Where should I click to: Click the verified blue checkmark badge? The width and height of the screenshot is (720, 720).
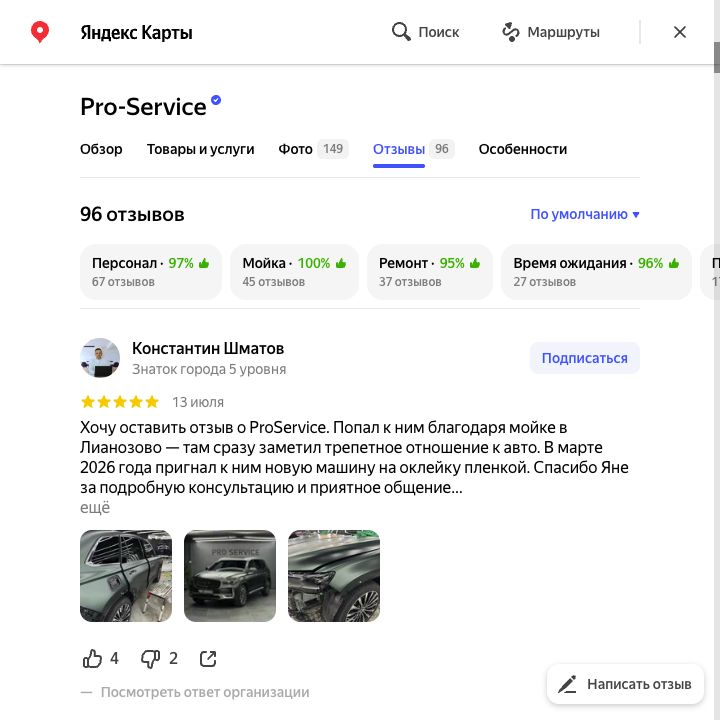pos(216,100)
